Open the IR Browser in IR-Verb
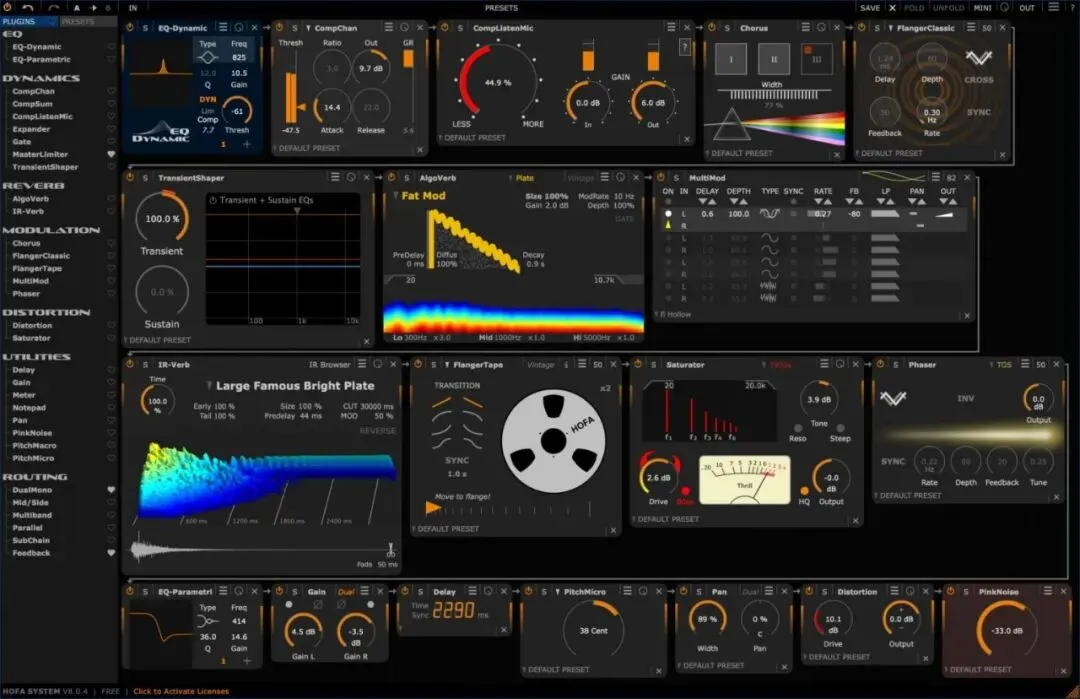1080x699 pixels. click(329, 364)
